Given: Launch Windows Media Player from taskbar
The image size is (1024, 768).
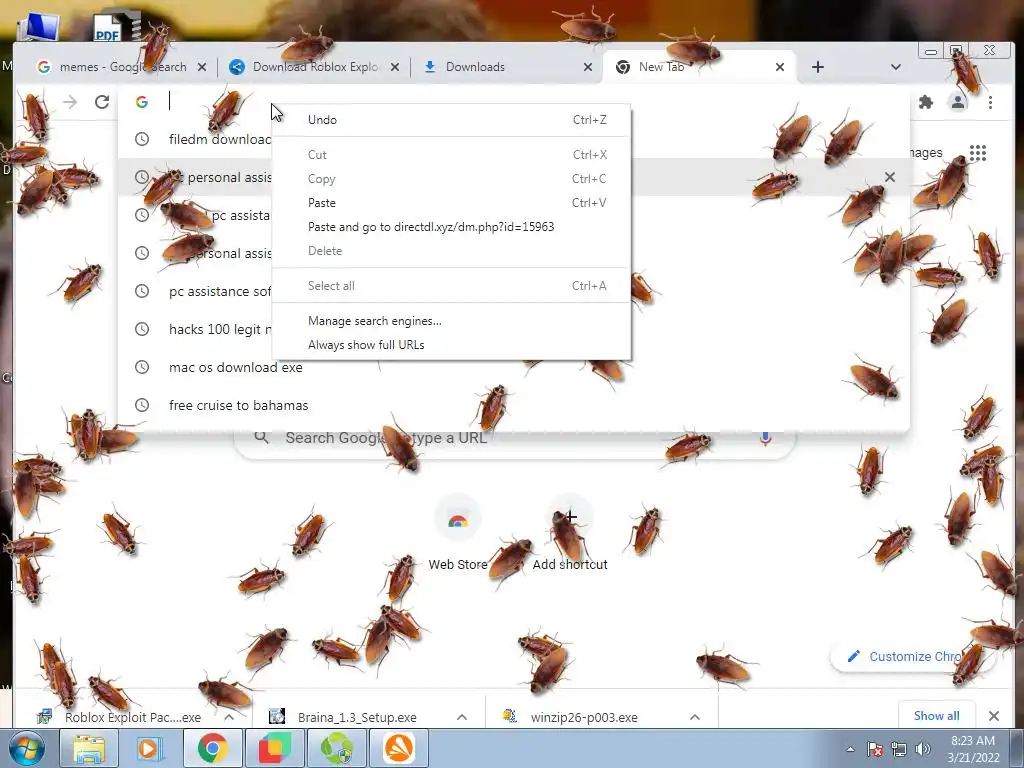Looking at the screenshot, I should coord(150,748).
